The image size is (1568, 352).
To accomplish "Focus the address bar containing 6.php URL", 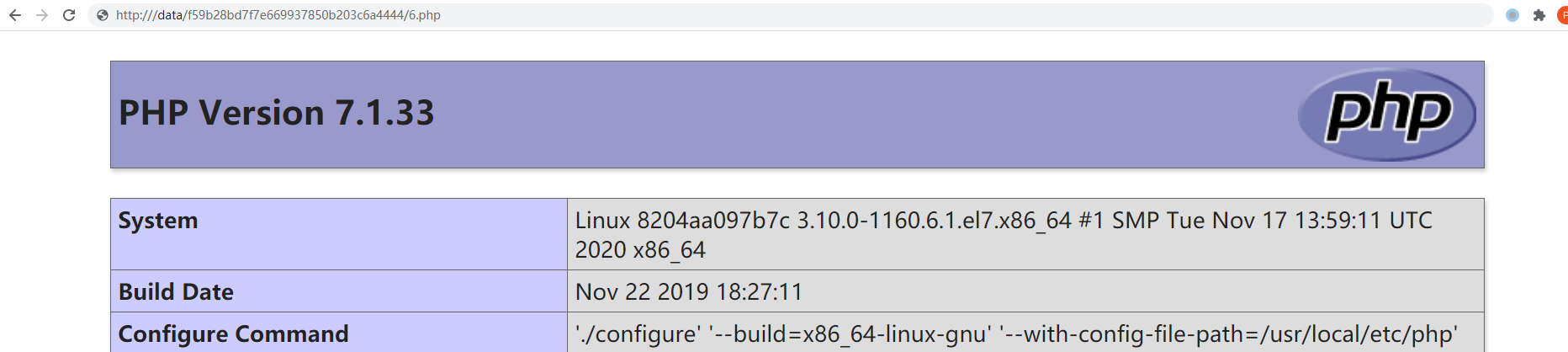I will tap(791, 15).
